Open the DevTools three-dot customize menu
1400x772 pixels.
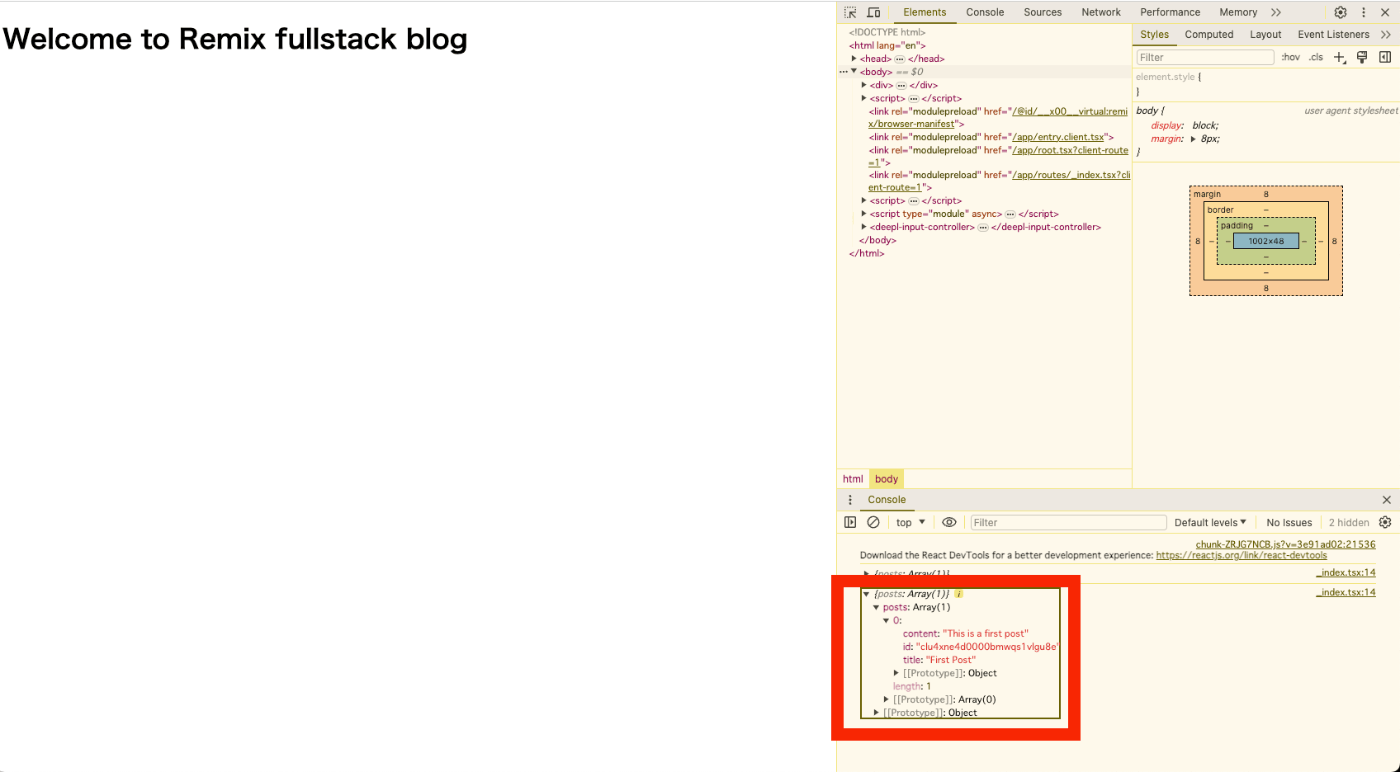pos(1363,13)
